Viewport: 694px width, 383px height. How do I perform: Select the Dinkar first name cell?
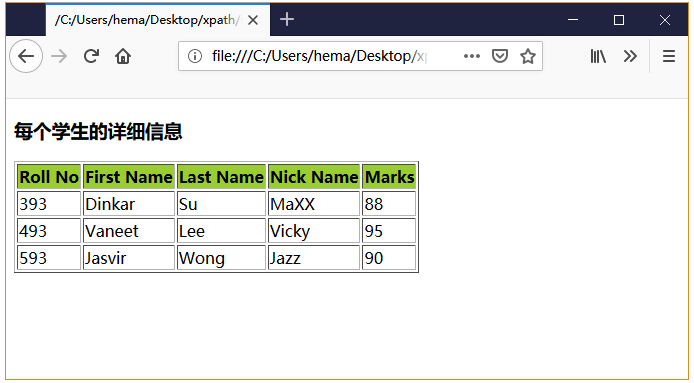click(129, 204)
